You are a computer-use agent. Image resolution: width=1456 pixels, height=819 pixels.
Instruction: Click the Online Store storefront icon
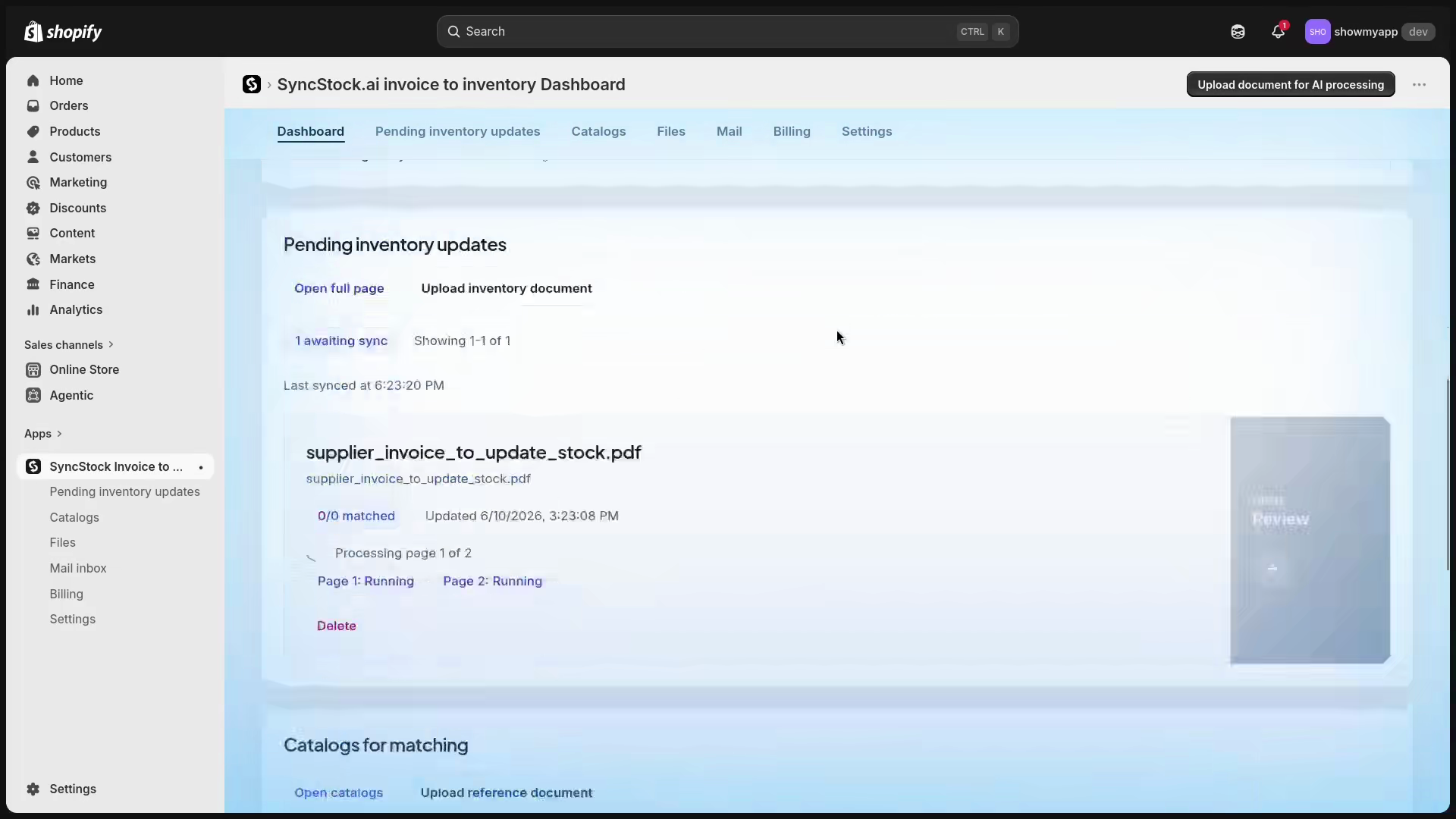[33, 369]
